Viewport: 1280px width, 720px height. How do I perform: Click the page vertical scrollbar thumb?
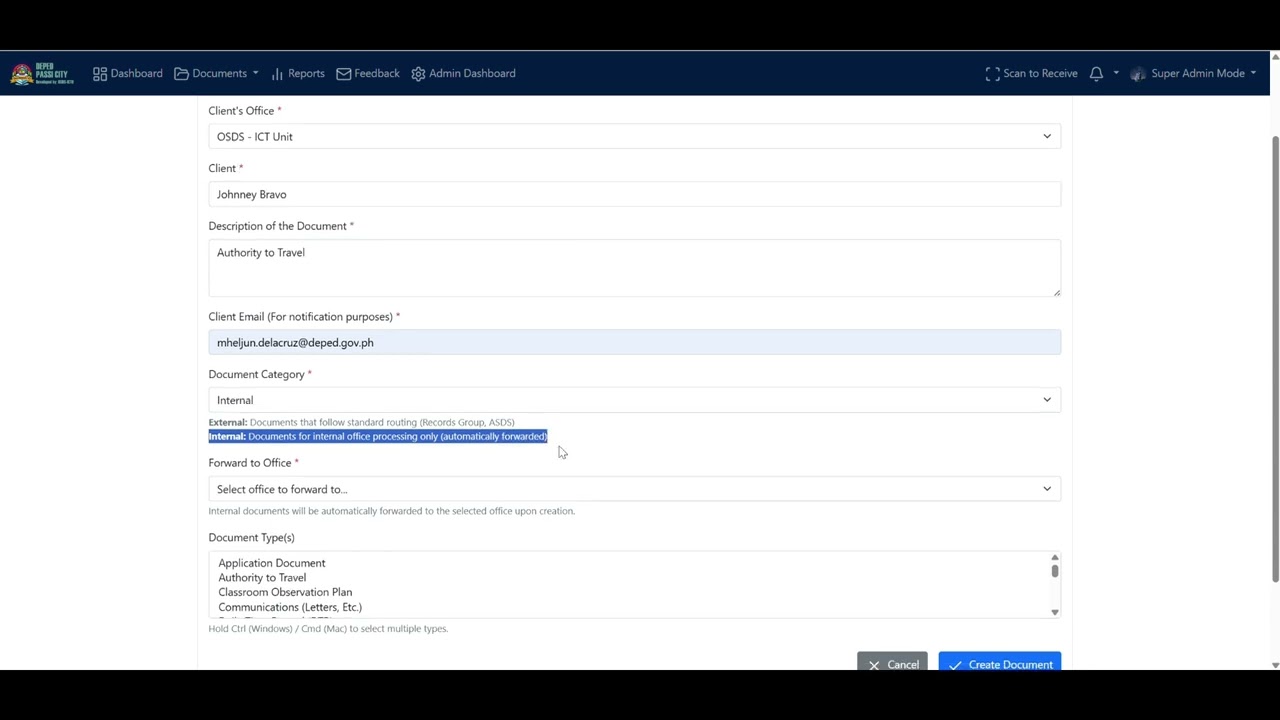1274,358
